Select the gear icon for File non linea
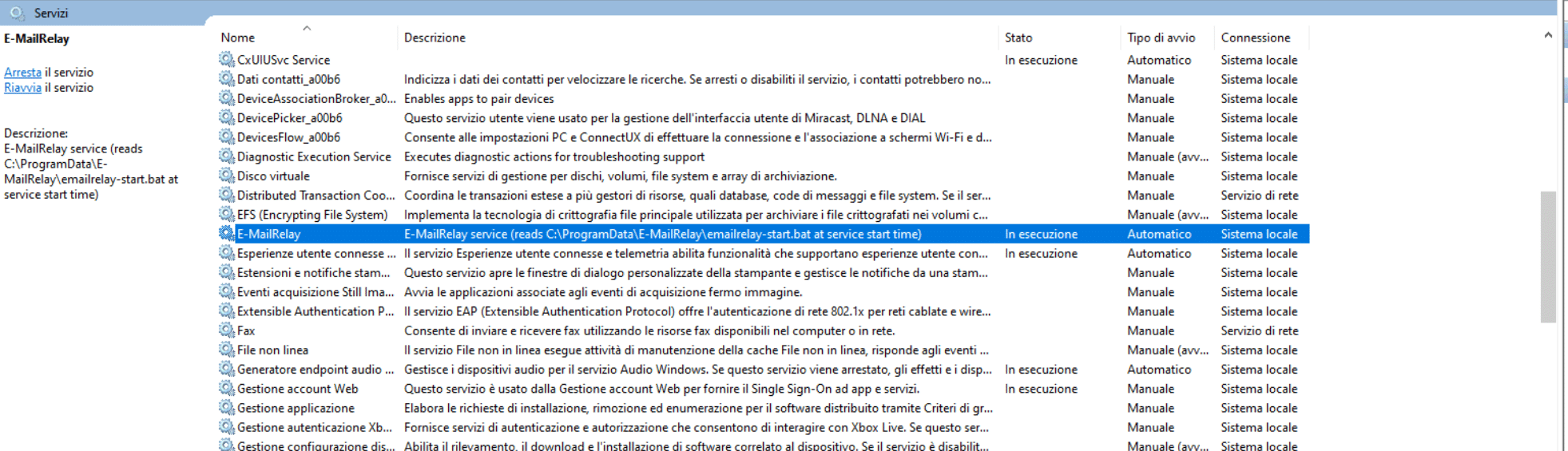The width and height of the screenshot is (1568, 451). [x=227, y=350]
